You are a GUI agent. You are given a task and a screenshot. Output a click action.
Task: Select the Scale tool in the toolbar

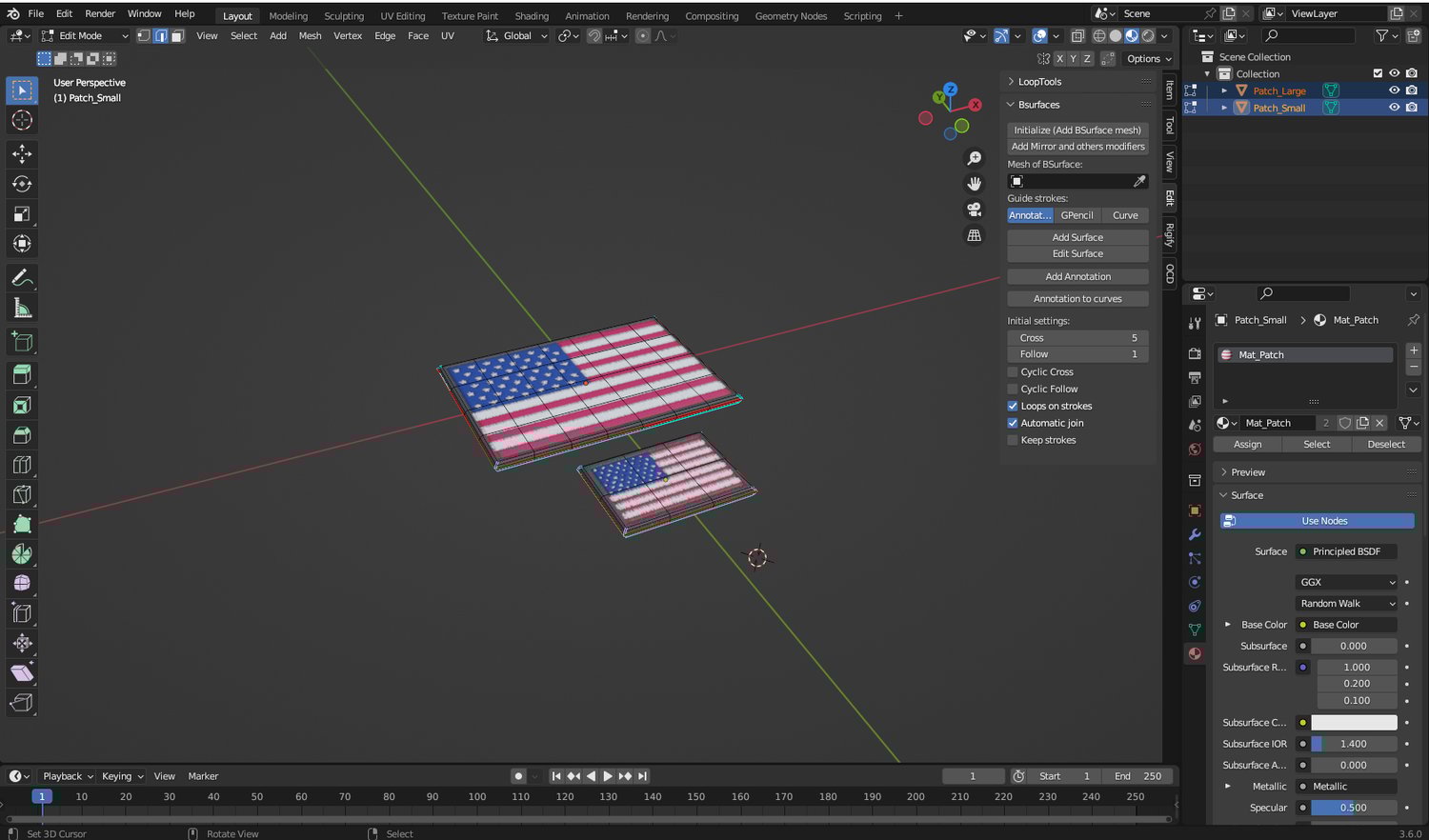coord(22,214)
